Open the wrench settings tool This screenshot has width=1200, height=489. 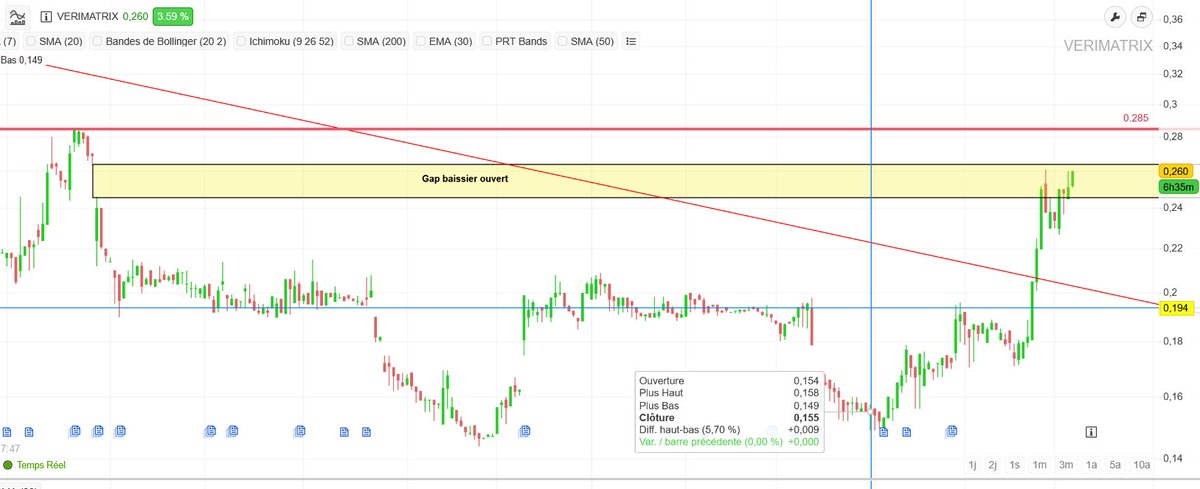click(x=1115, y=17)
